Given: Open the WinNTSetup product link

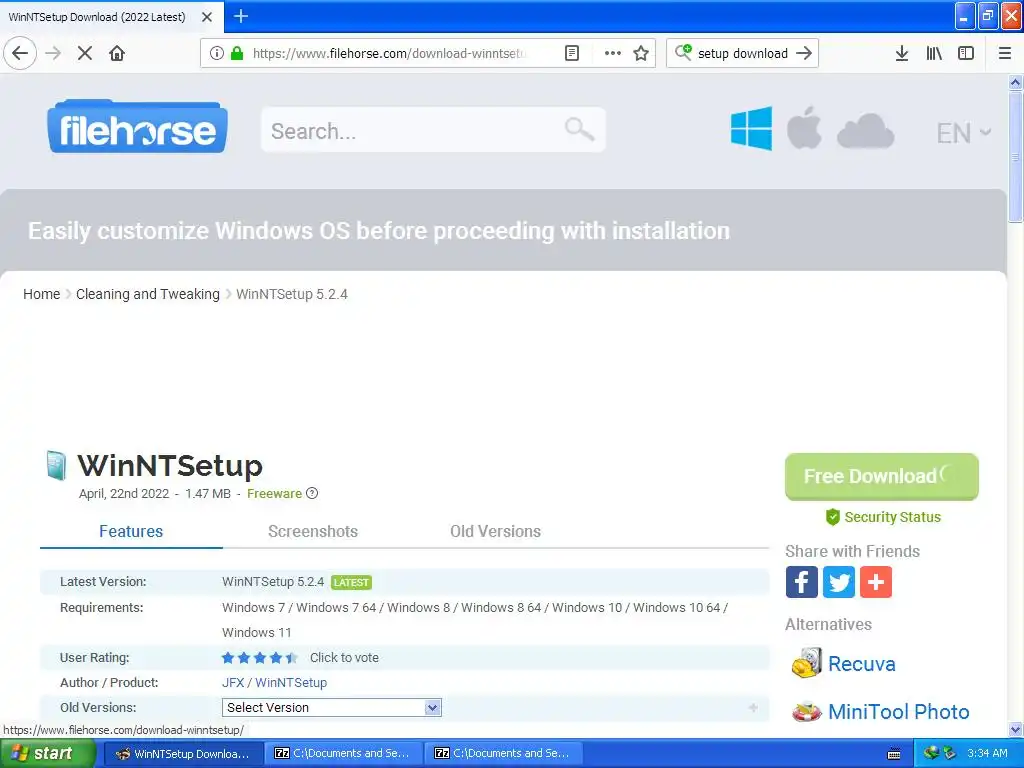Looking at the screenshot, I should pos(291,682).
